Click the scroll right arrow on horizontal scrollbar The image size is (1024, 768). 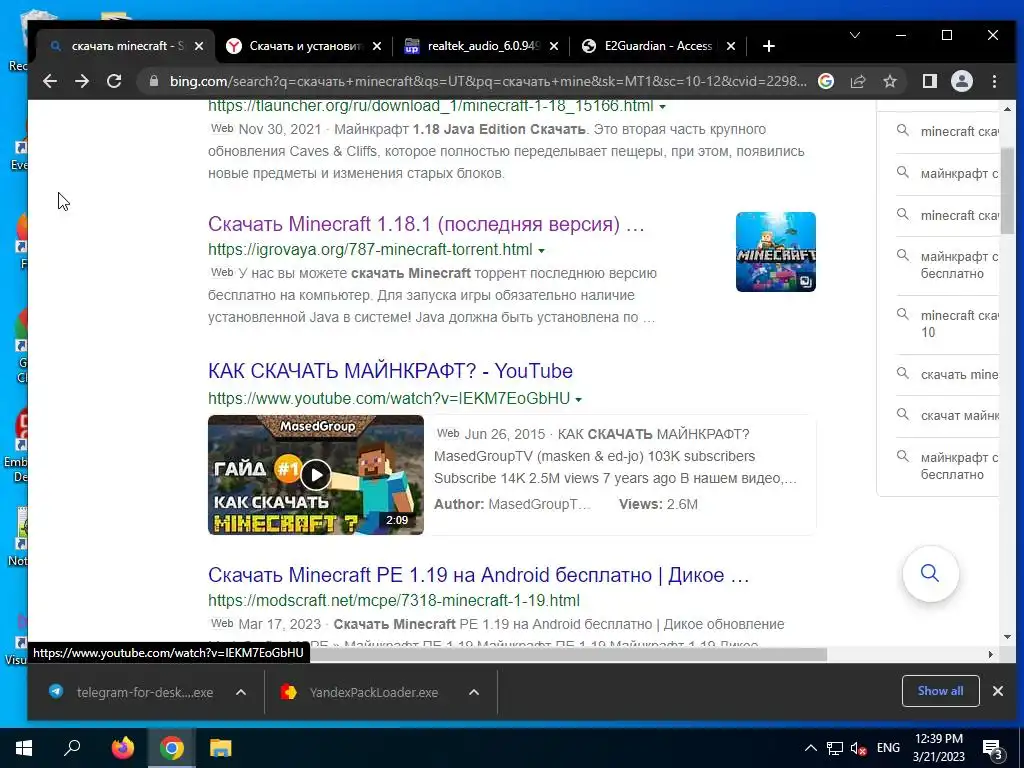991,654
